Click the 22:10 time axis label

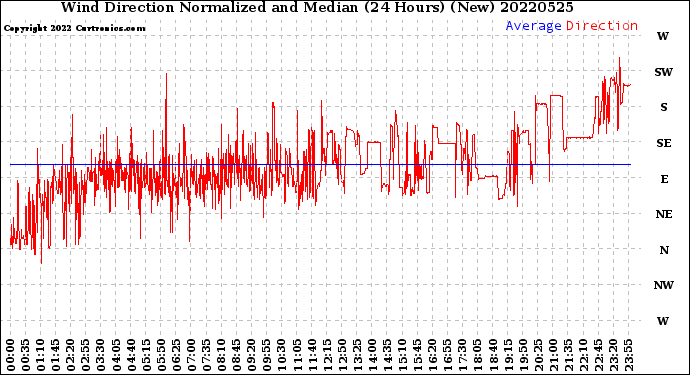tap(583, 355)
